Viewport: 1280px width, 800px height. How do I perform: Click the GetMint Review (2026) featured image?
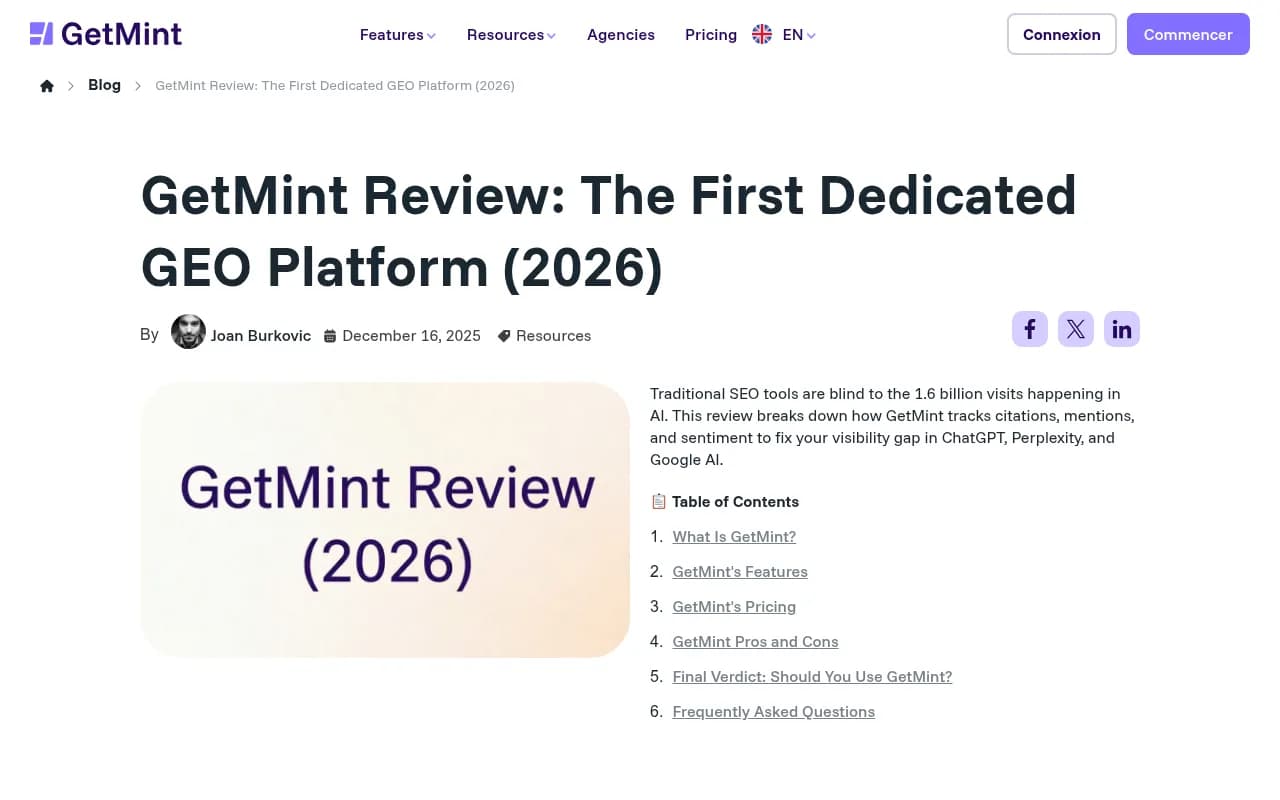pyautogui.click(x=385, y=520)
